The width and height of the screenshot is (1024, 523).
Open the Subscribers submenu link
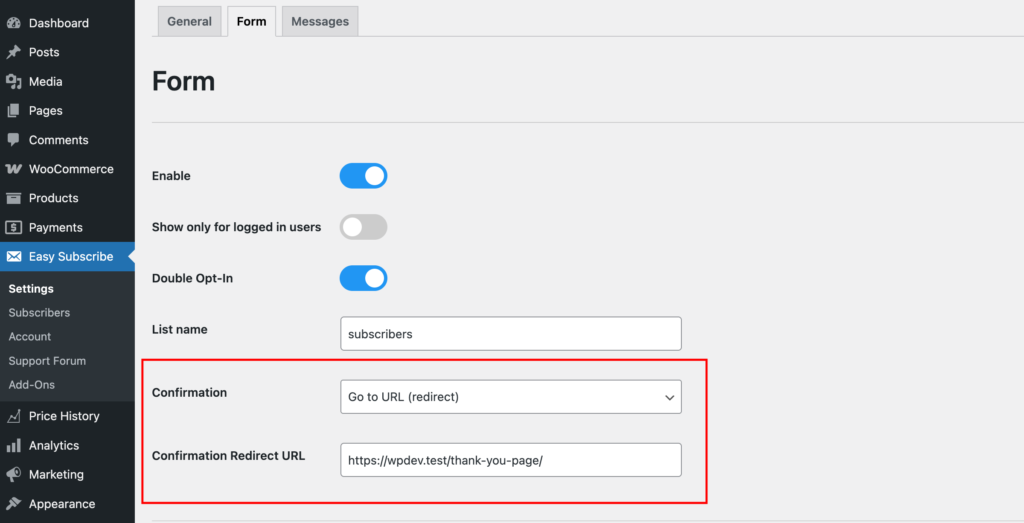(39, 313)
